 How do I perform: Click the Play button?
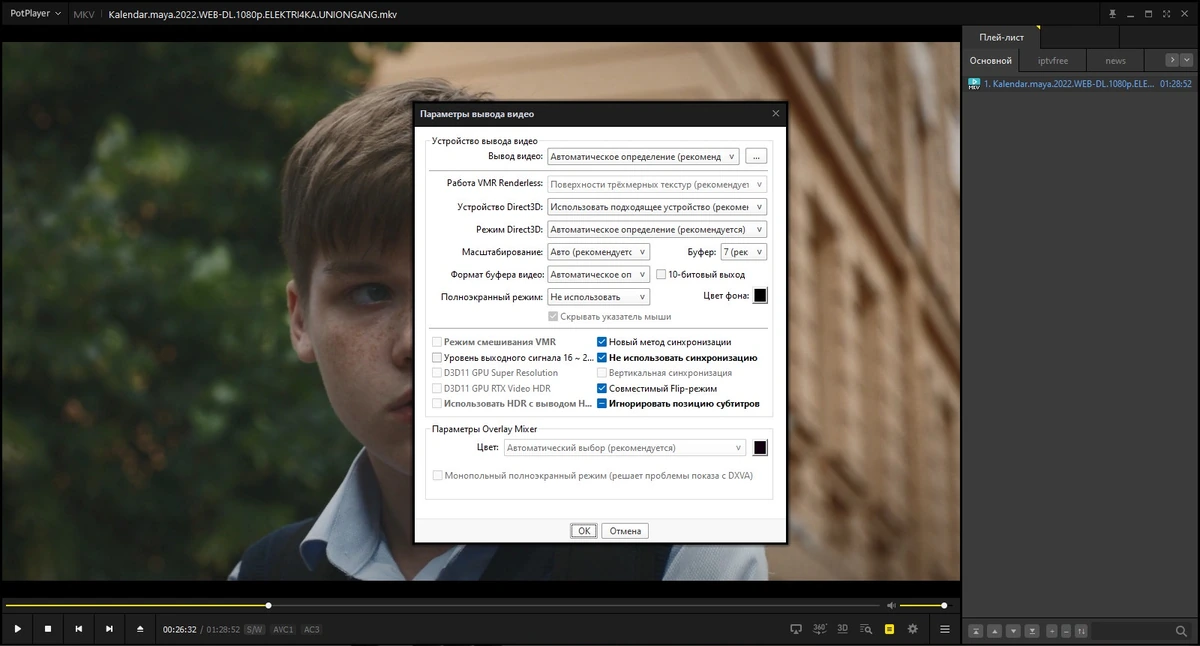click(17, 629)
